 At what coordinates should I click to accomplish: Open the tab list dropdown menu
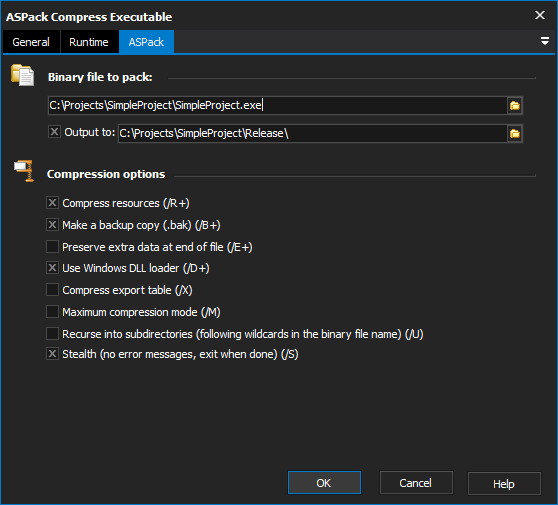pos(544,41)
